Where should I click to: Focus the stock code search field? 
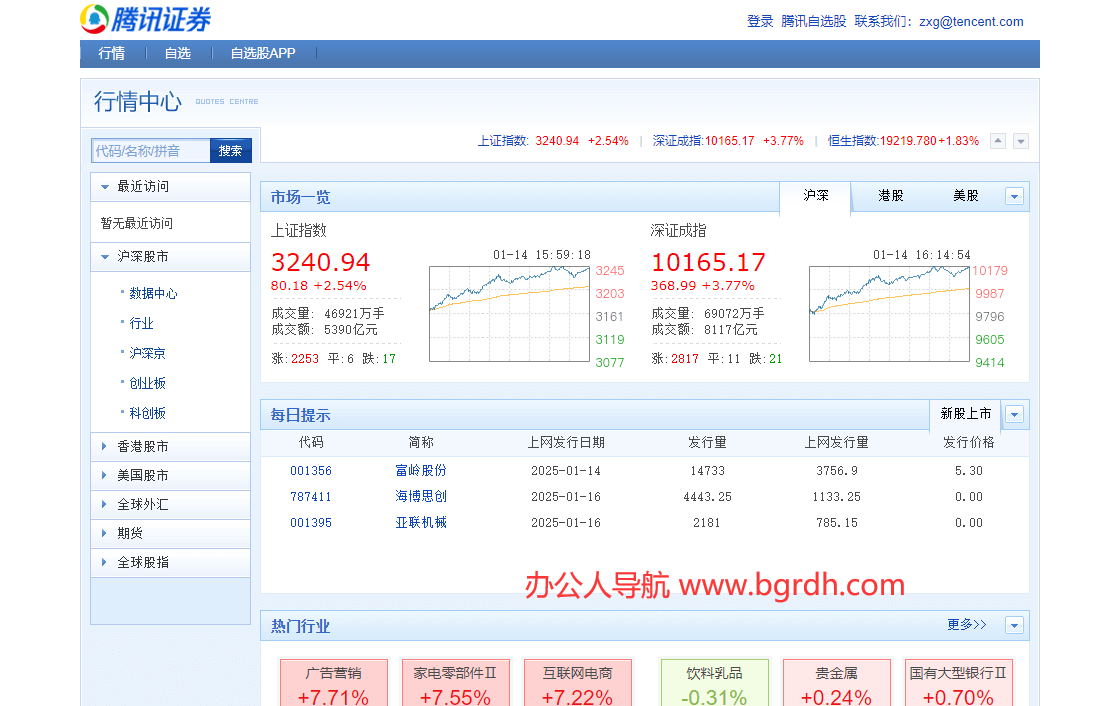151,151
